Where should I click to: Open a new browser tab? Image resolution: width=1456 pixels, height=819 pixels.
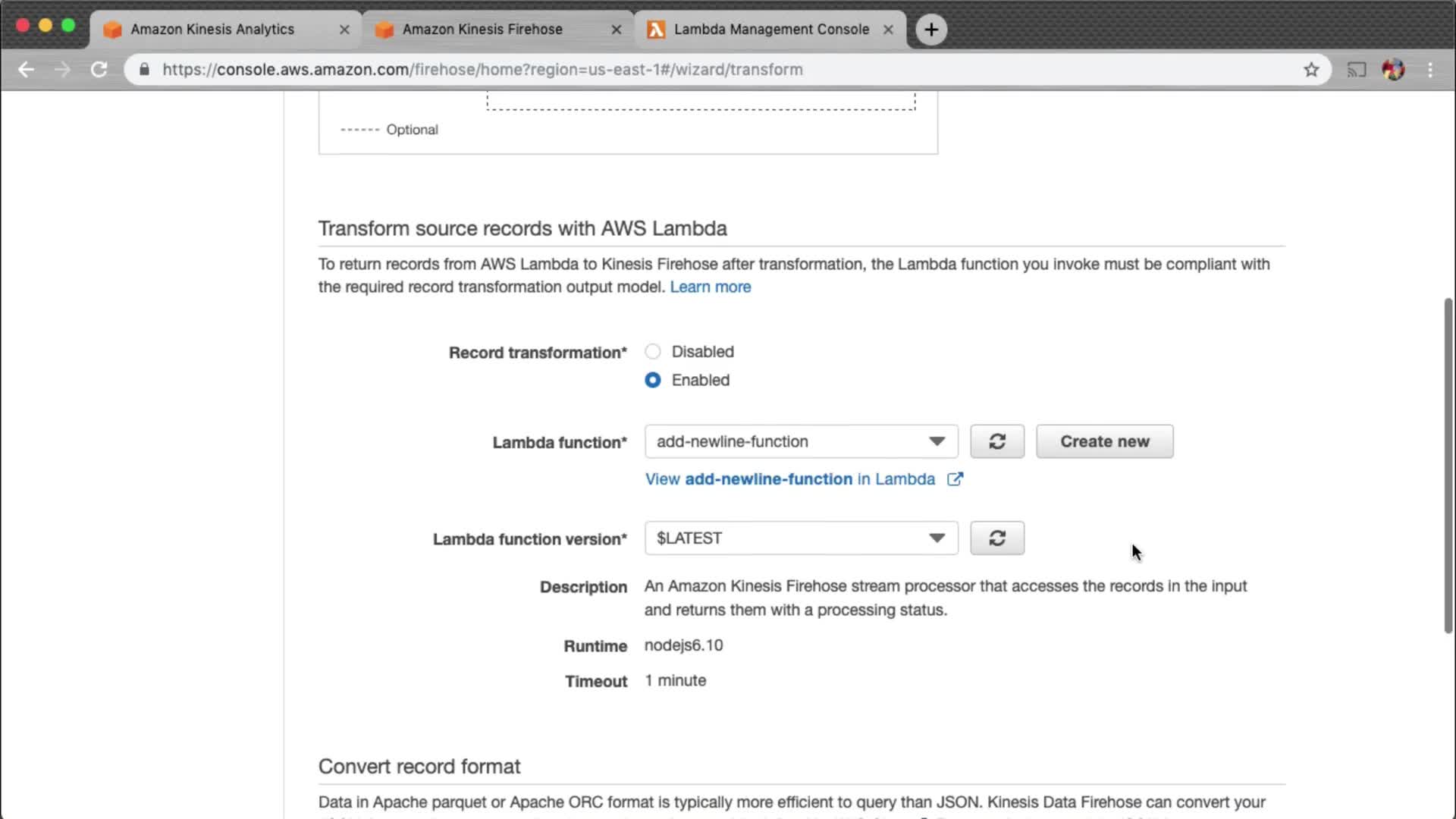point(931,30)
